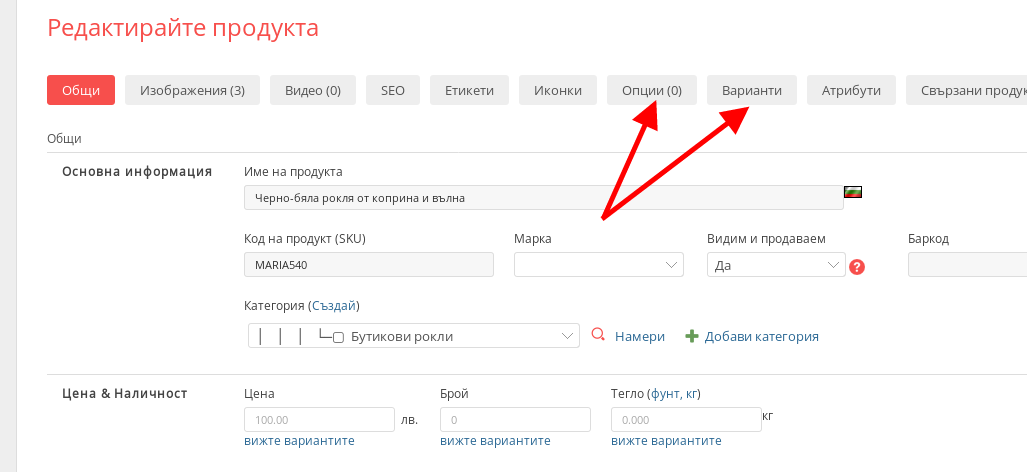Click the Добави категория link
The image size is (1027, 472).
tap(761, 337)
